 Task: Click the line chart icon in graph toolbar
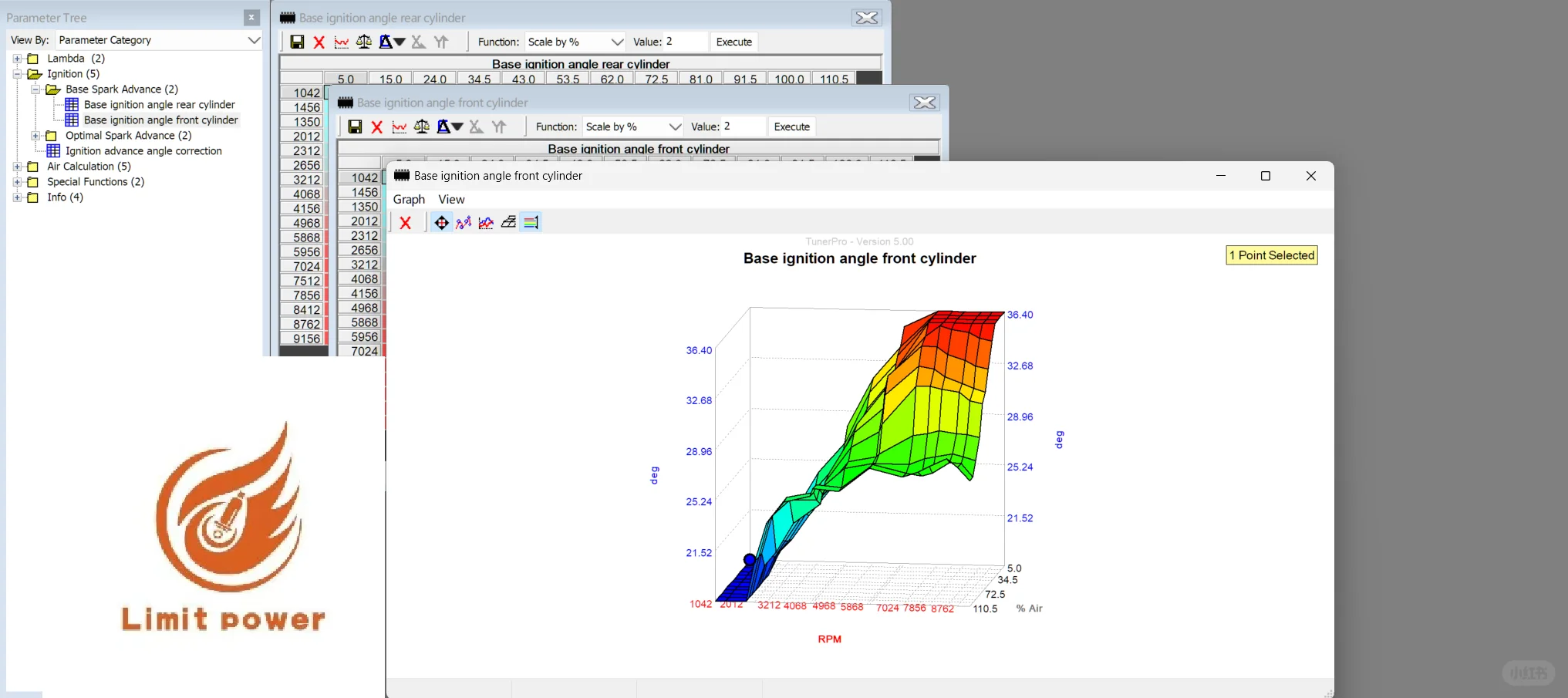[x=486, y=223]
